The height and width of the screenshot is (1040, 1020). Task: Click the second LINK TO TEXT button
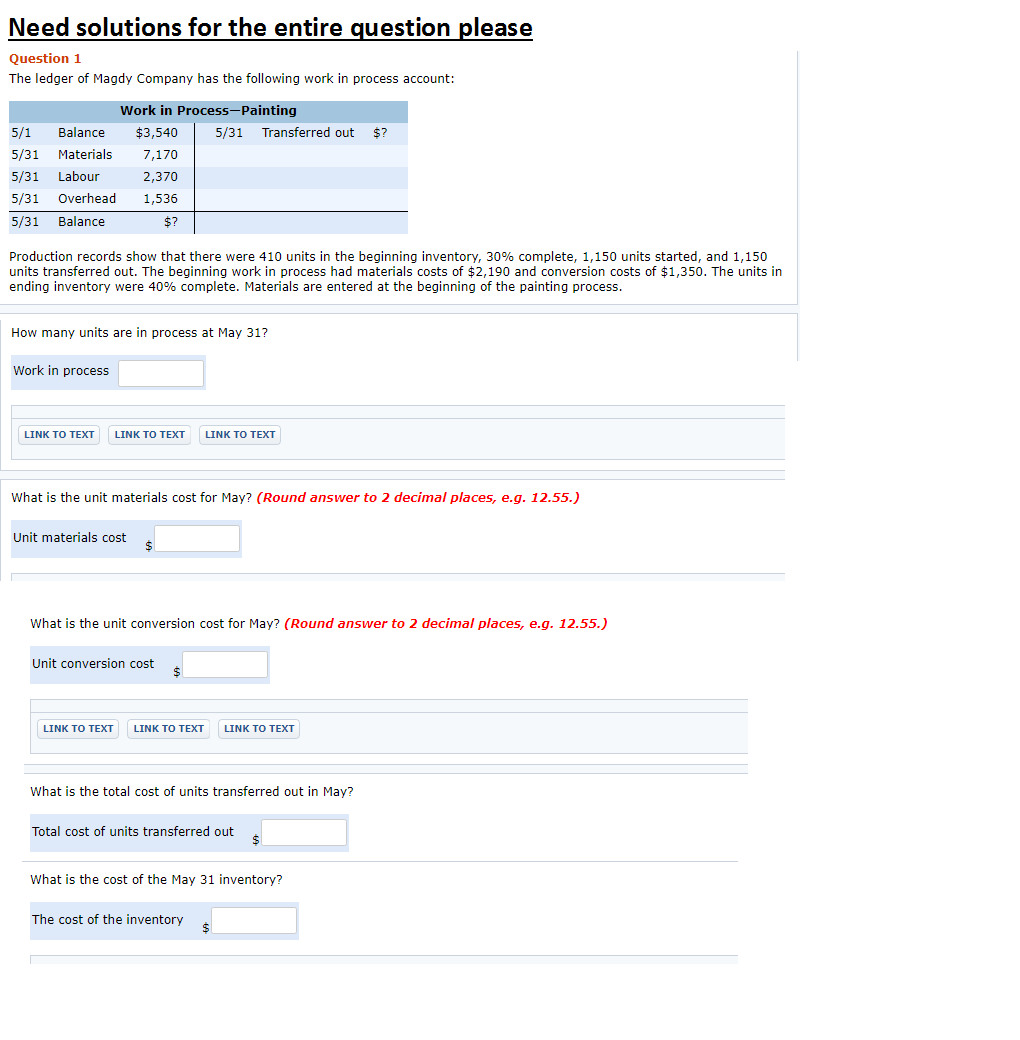(x=148, y=434)
